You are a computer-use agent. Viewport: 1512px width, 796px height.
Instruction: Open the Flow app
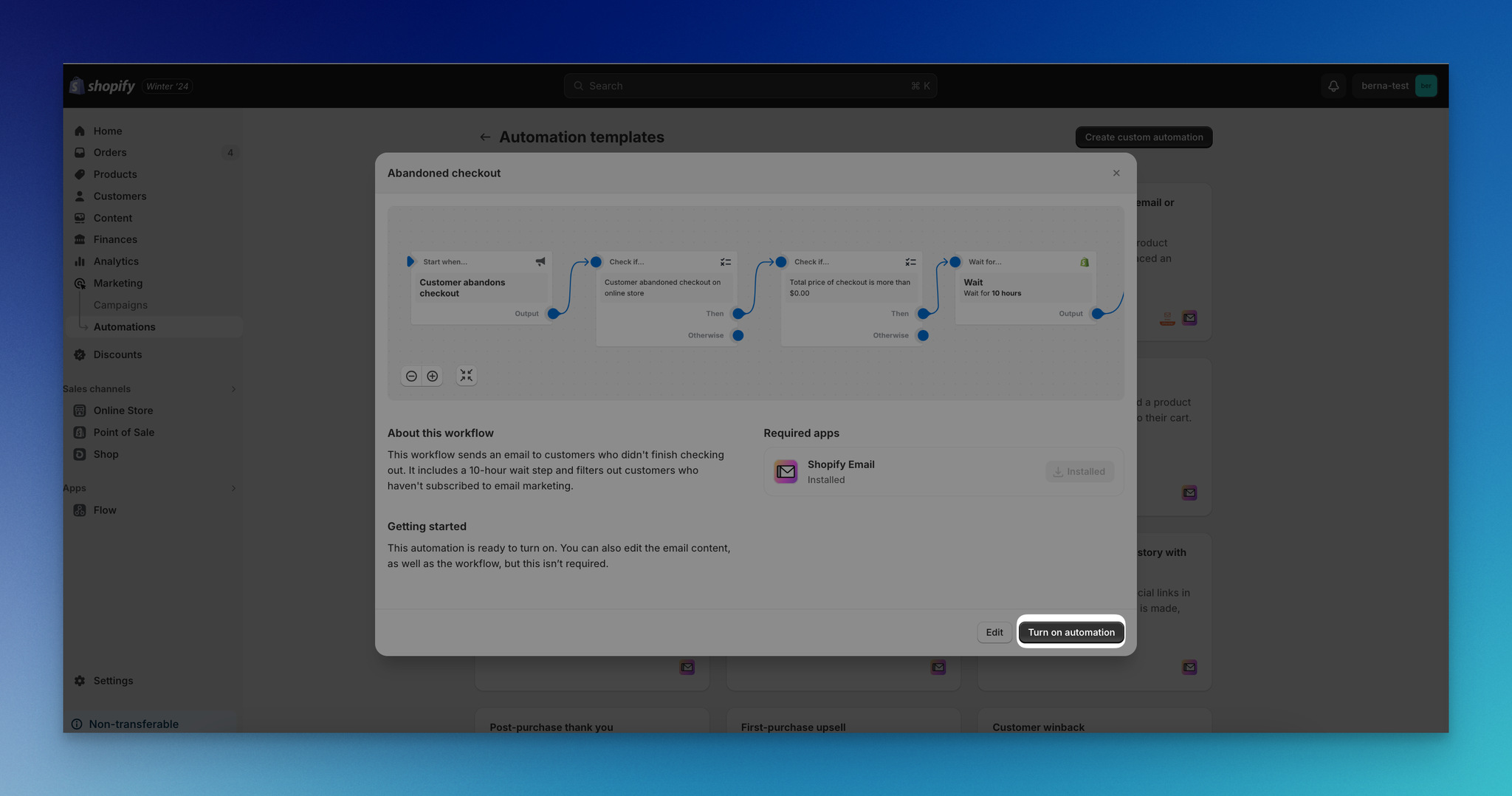click(x=154, y=510)
